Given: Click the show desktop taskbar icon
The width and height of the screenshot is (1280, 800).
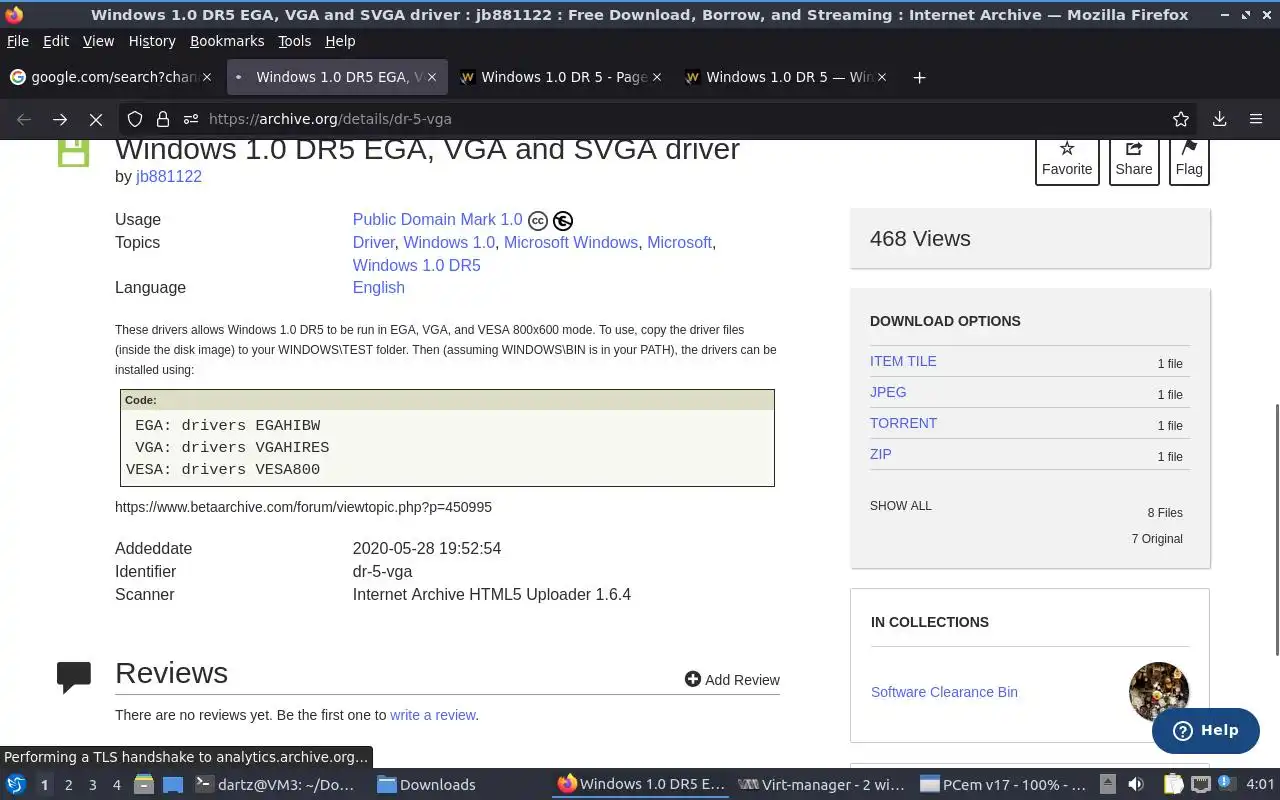Looking at the screenshot, I should coord(173,785).
